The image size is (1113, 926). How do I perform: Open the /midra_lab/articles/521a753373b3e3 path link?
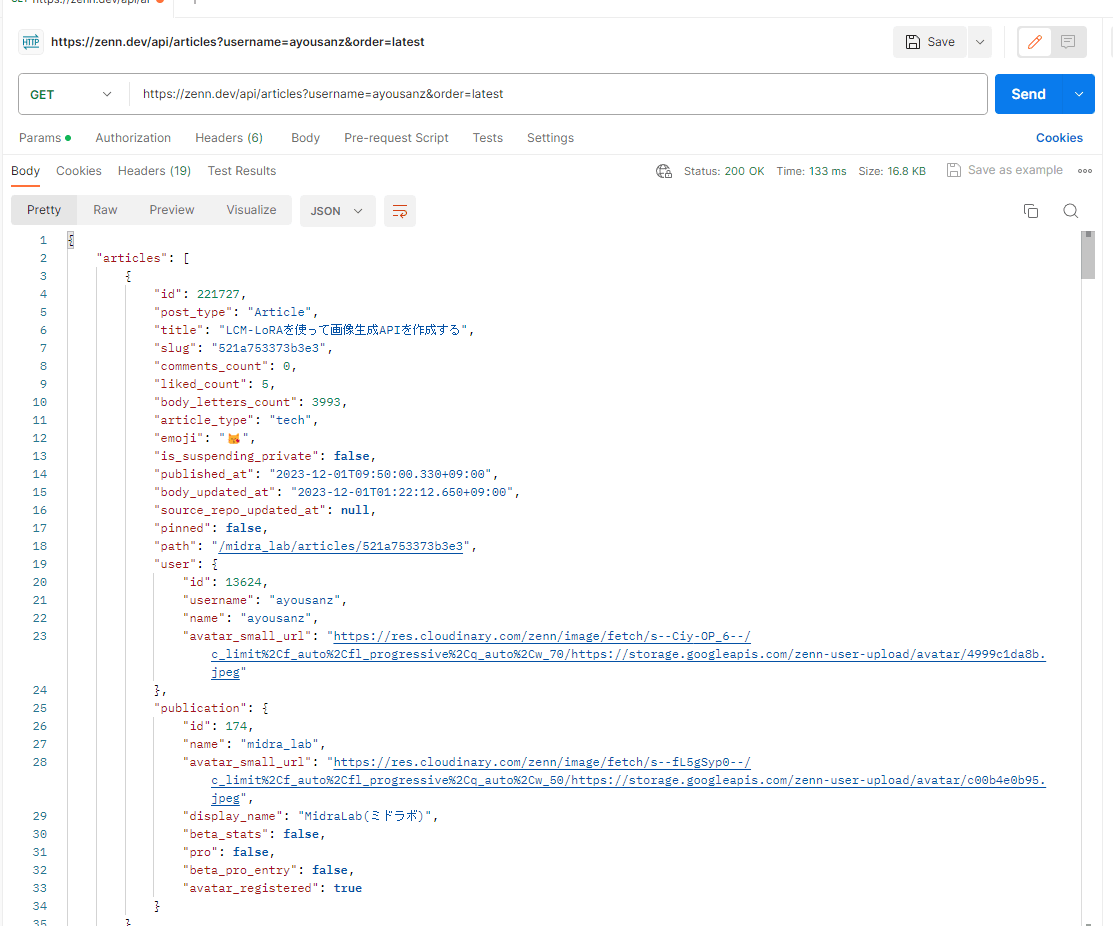click(x=341, y=546)
